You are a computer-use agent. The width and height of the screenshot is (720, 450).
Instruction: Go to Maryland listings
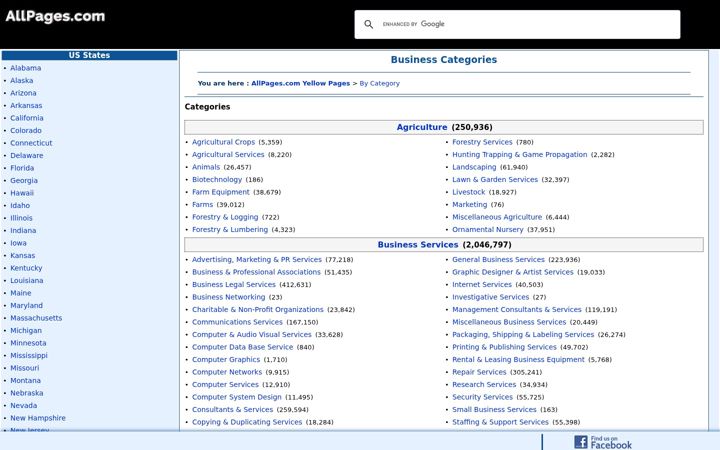coord(26,305)
